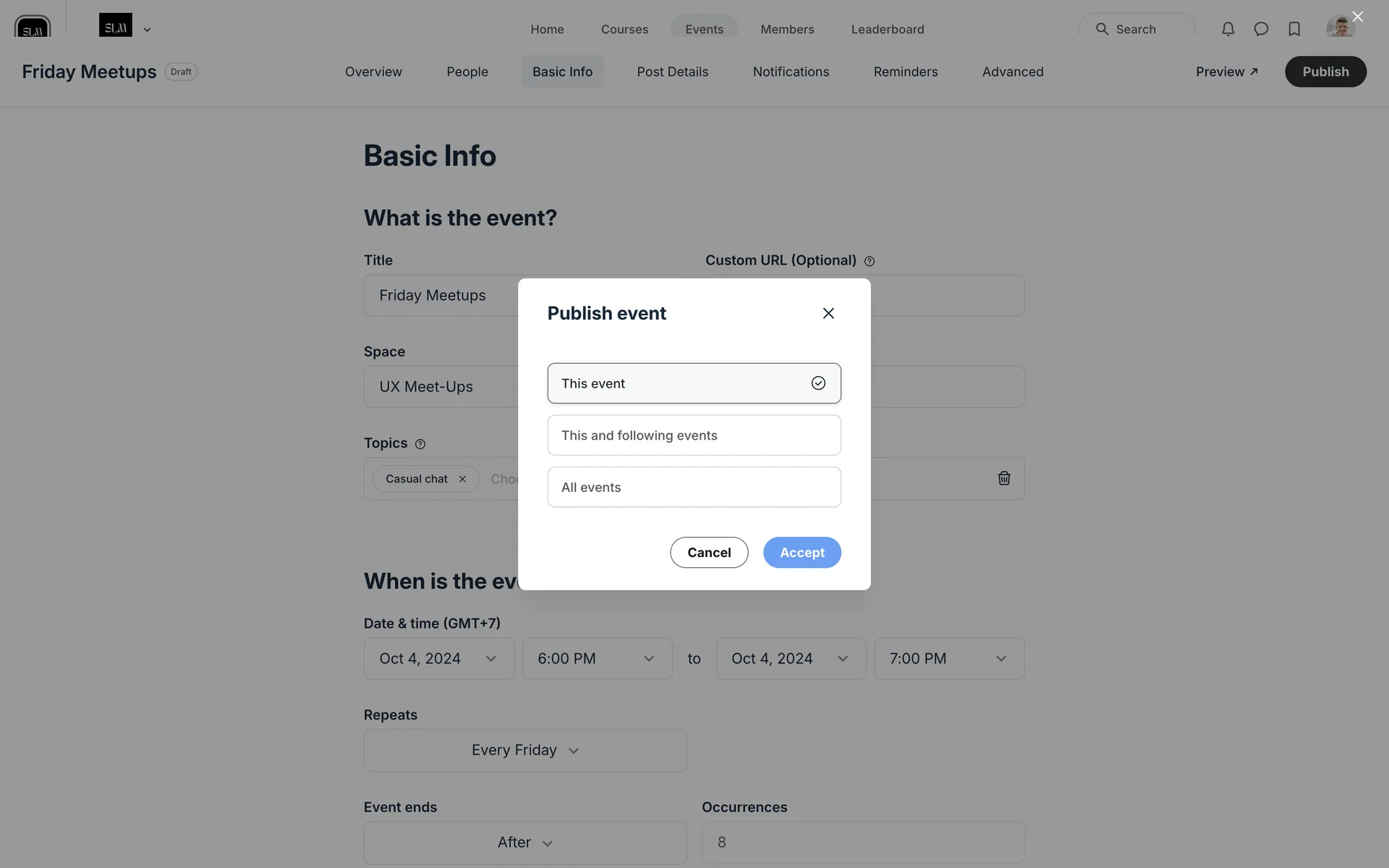This screenshot has width=1389, height=868.
Task: Open the 6:00 PM start time dropdown
Action: pos(597,658)
